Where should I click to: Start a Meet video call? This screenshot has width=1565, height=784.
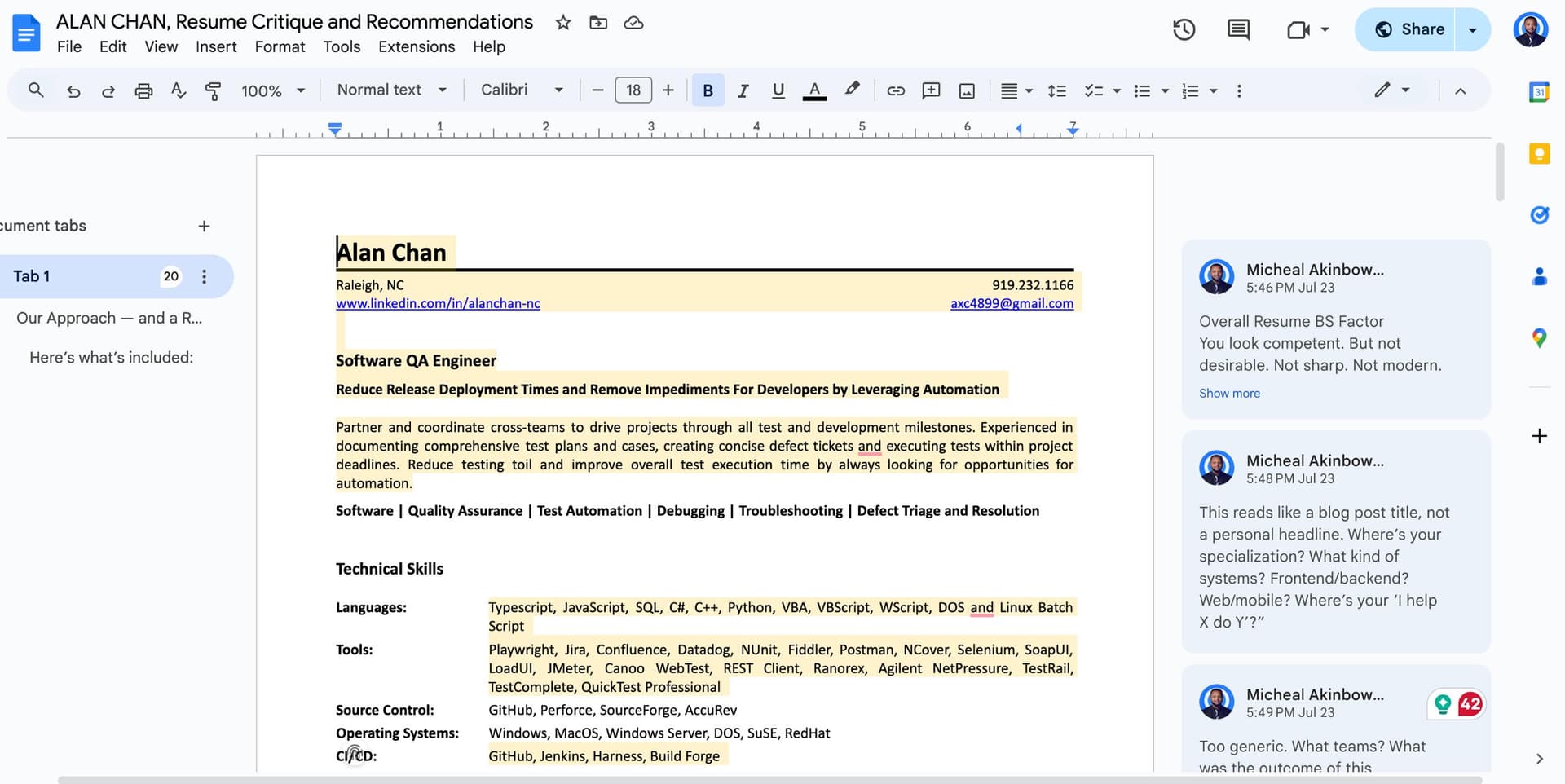click(x=1298, y=30)
